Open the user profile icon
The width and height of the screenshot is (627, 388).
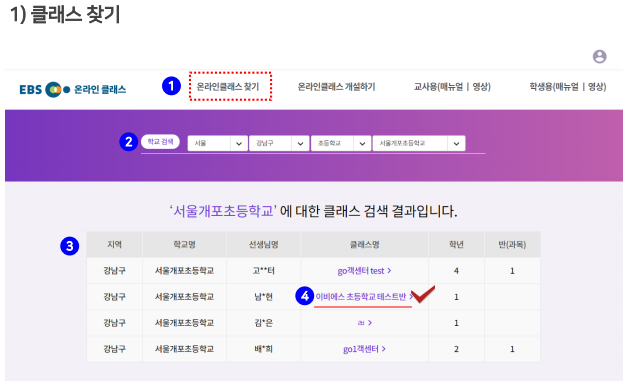(x=599, y=56)
